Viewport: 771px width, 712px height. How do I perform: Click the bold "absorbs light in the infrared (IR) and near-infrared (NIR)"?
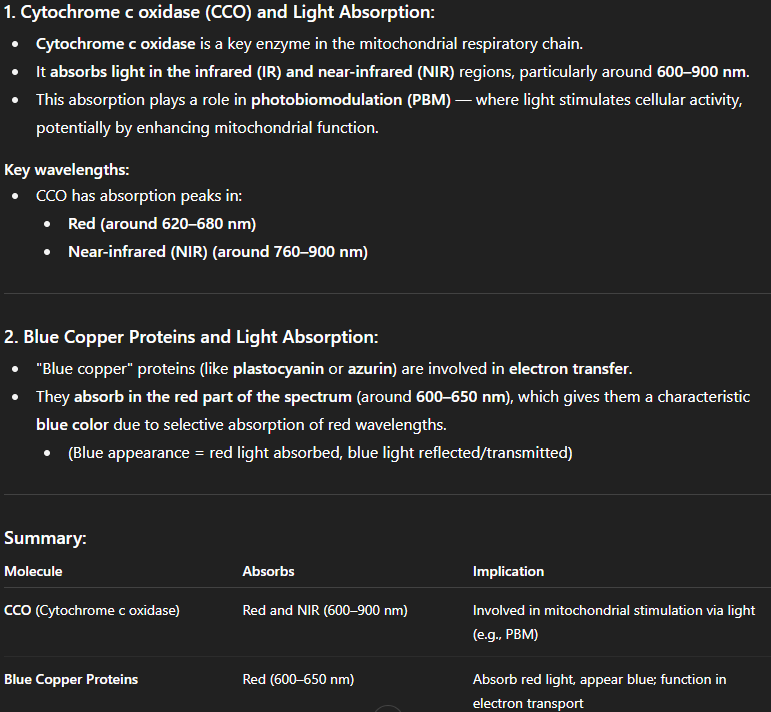[252, 72]
